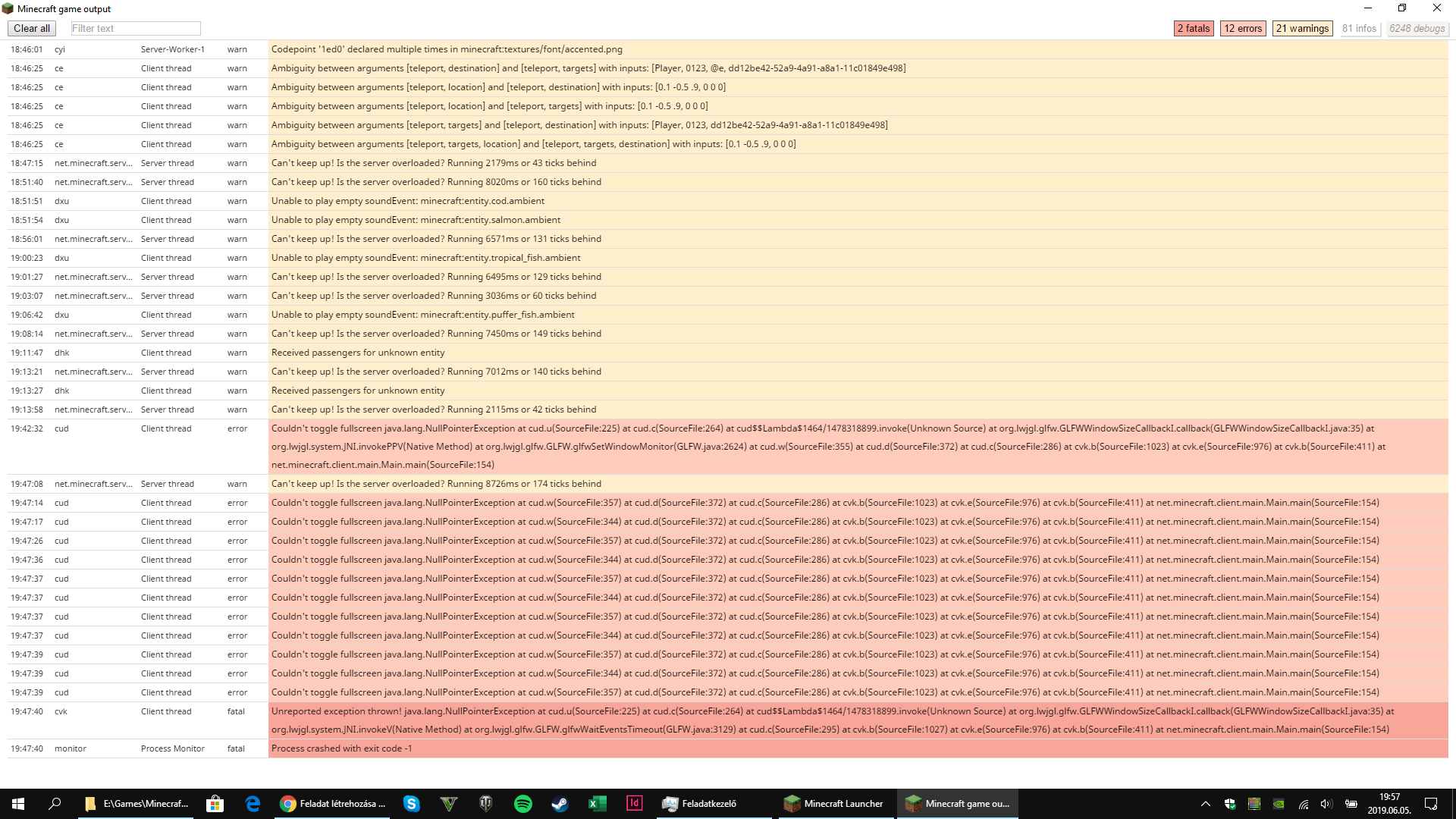Viewport: 1456px width, 819px height.
Task: Toggle the 21 warnings filter
Action: click(x=1301, y=29)
